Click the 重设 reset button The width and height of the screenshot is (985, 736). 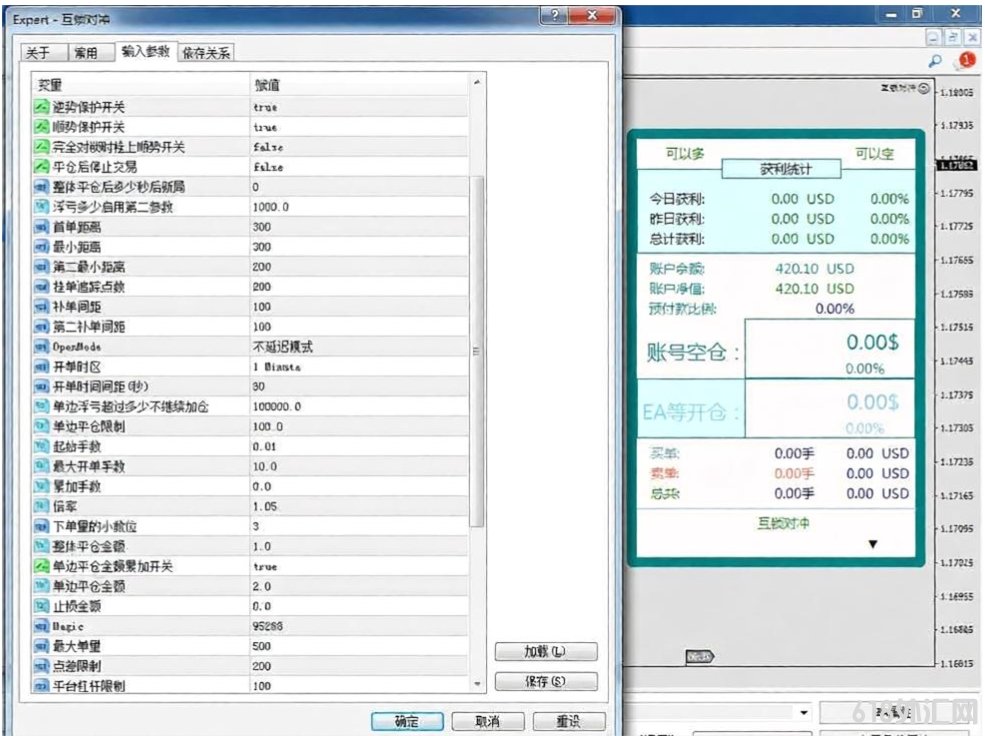[x=569, y=721]
